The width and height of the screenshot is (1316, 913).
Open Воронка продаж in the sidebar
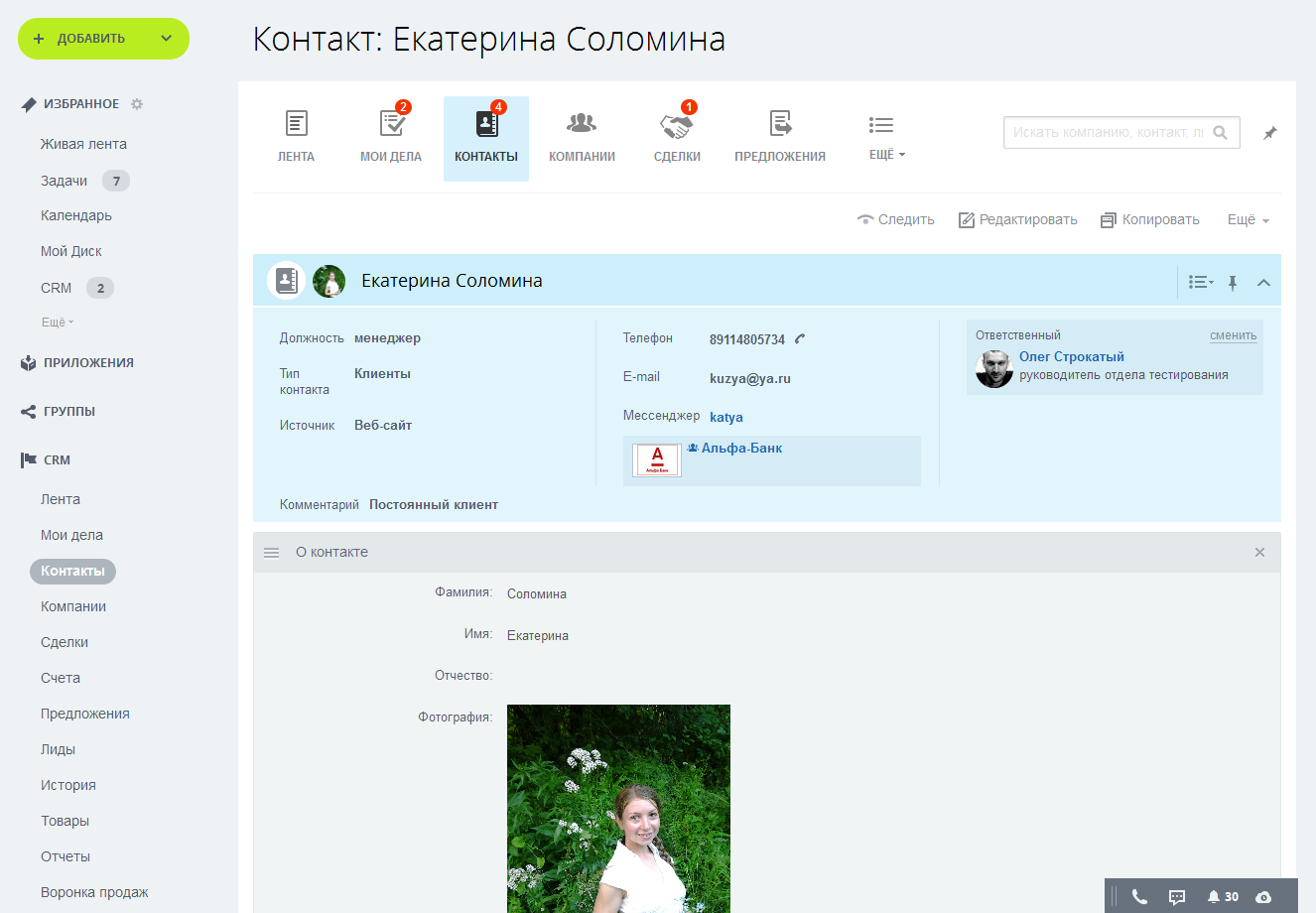pos(94,892)
